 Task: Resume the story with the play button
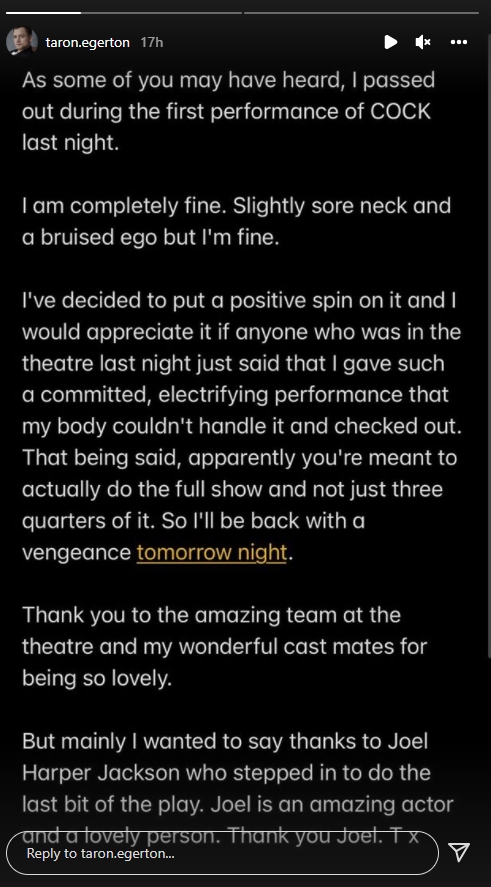390,42
